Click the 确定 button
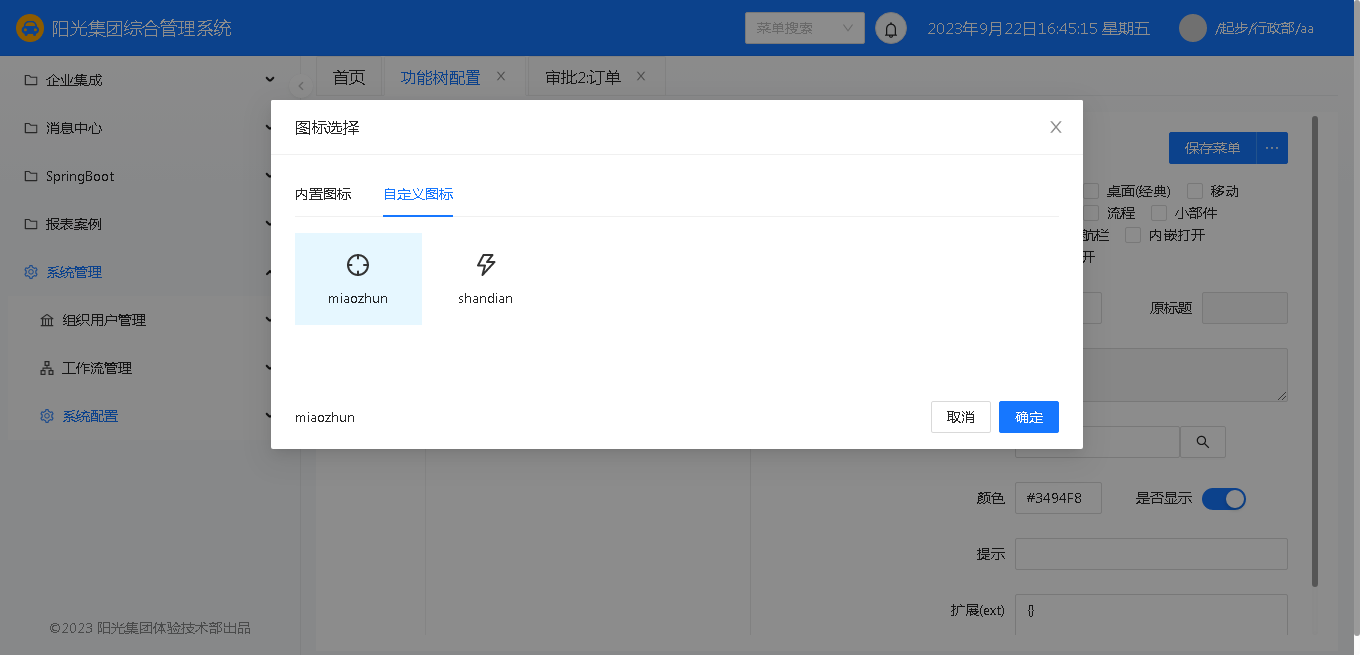This screenshot has height=655, width=1360. click(x=1028, y=417)
